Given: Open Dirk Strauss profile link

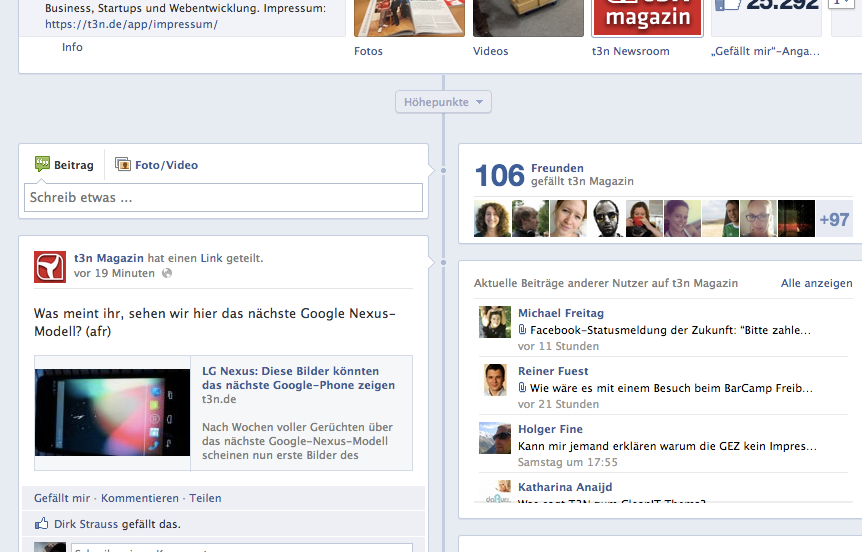Looking at the screenshot, I should [86, 524].
